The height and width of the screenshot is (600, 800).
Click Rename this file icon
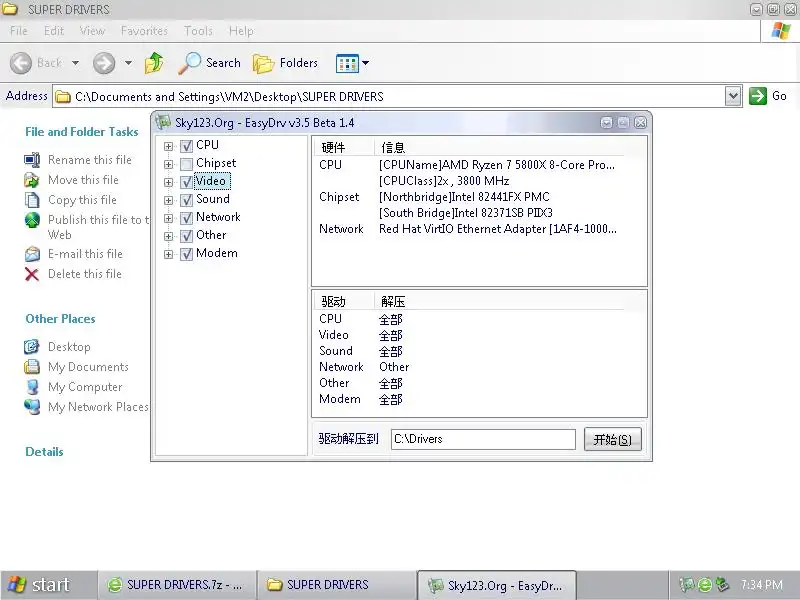pyautogui.click(x=32, y=160)
